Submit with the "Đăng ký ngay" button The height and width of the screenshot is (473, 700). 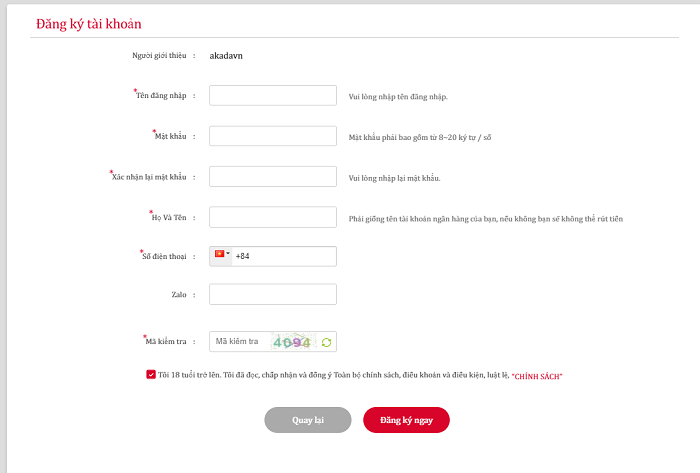pos(406,420)
